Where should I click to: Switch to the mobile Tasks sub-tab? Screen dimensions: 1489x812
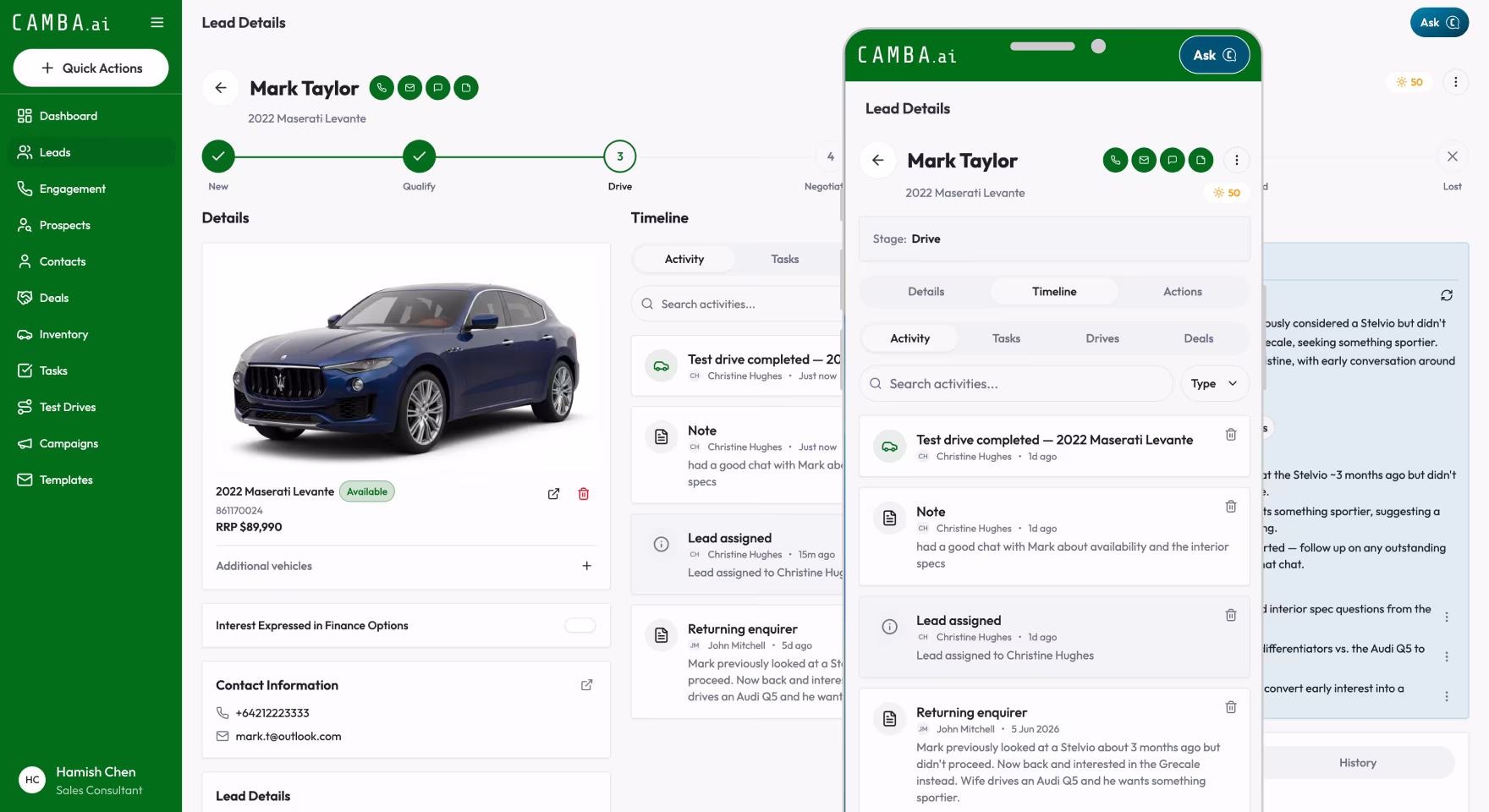pyautogui.click(x=1006, y=338)
